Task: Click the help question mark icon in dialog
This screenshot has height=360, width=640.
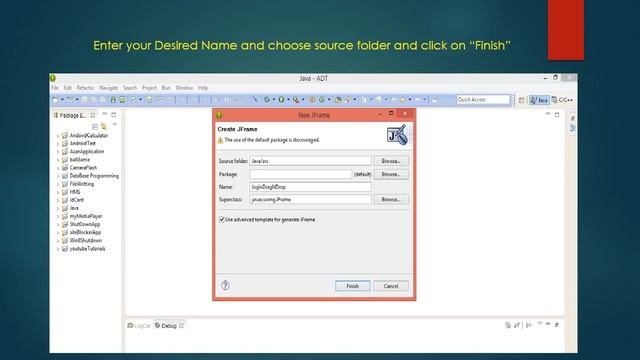Action: 225,285
